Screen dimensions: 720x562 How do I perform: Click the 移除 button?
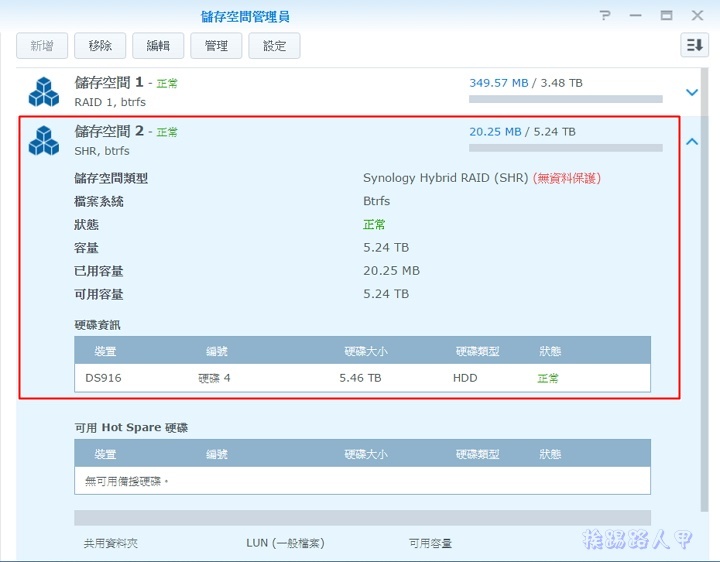click(100, 46)
